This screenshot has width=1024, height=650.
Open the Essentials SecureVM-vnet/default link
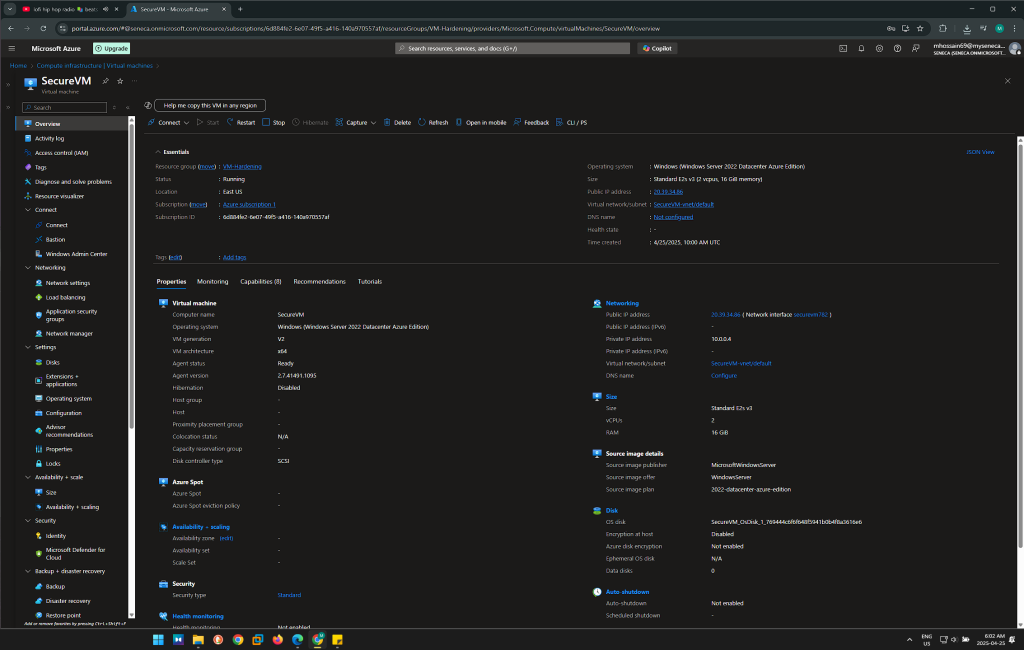point(684,204)
